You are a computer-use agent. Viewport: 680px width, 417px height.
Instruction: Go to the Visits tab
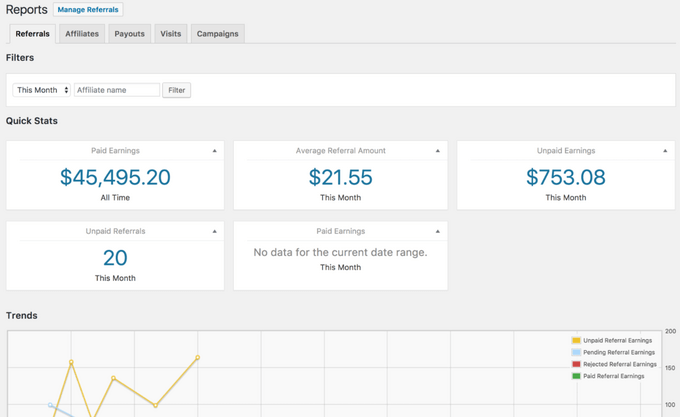click(171, 34)
